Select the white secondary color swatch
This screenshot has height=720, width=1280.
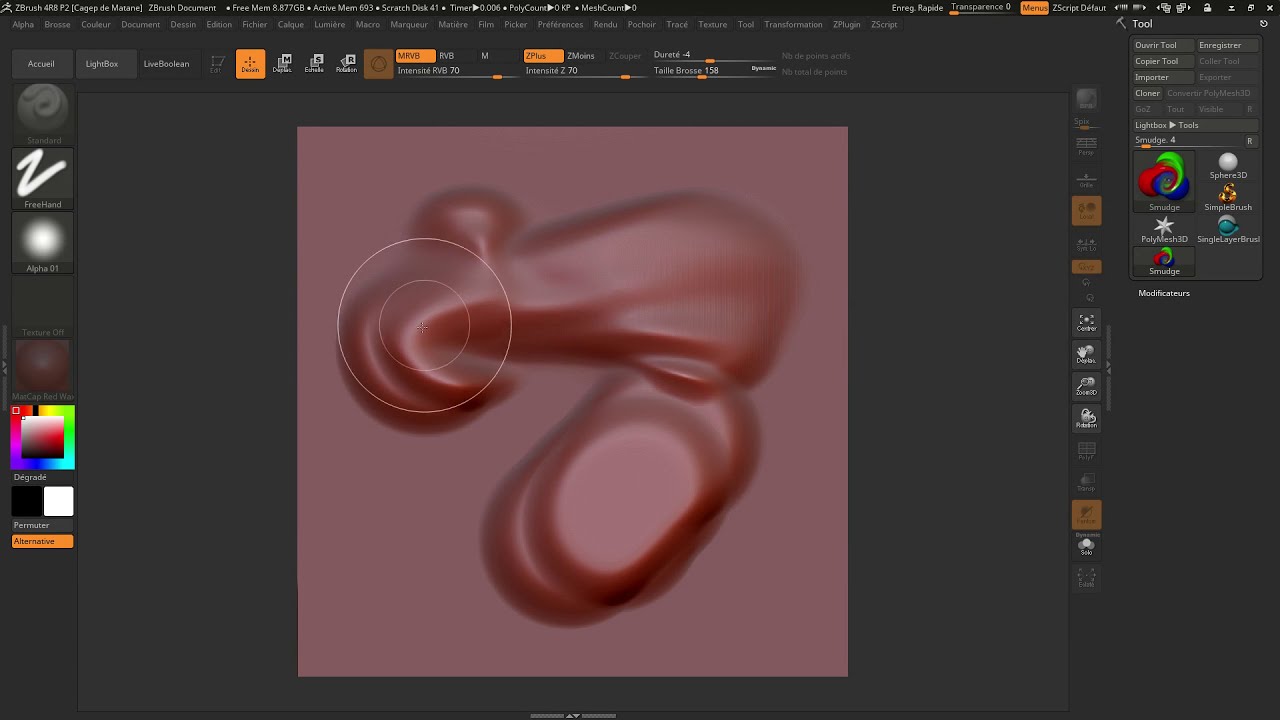58,501
